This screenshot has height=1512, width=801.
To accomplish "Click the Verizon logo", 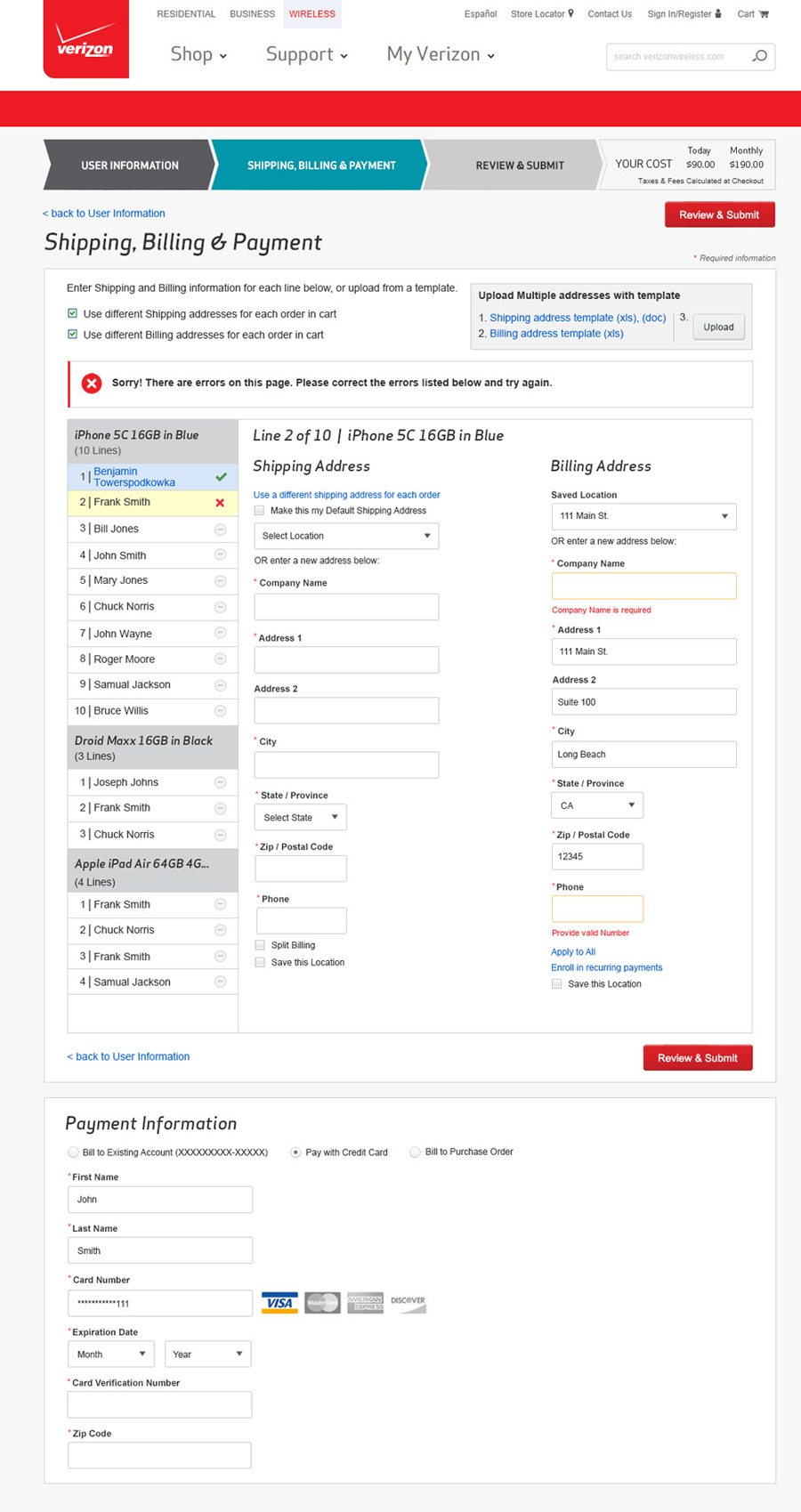I will [x=85, y=41].
